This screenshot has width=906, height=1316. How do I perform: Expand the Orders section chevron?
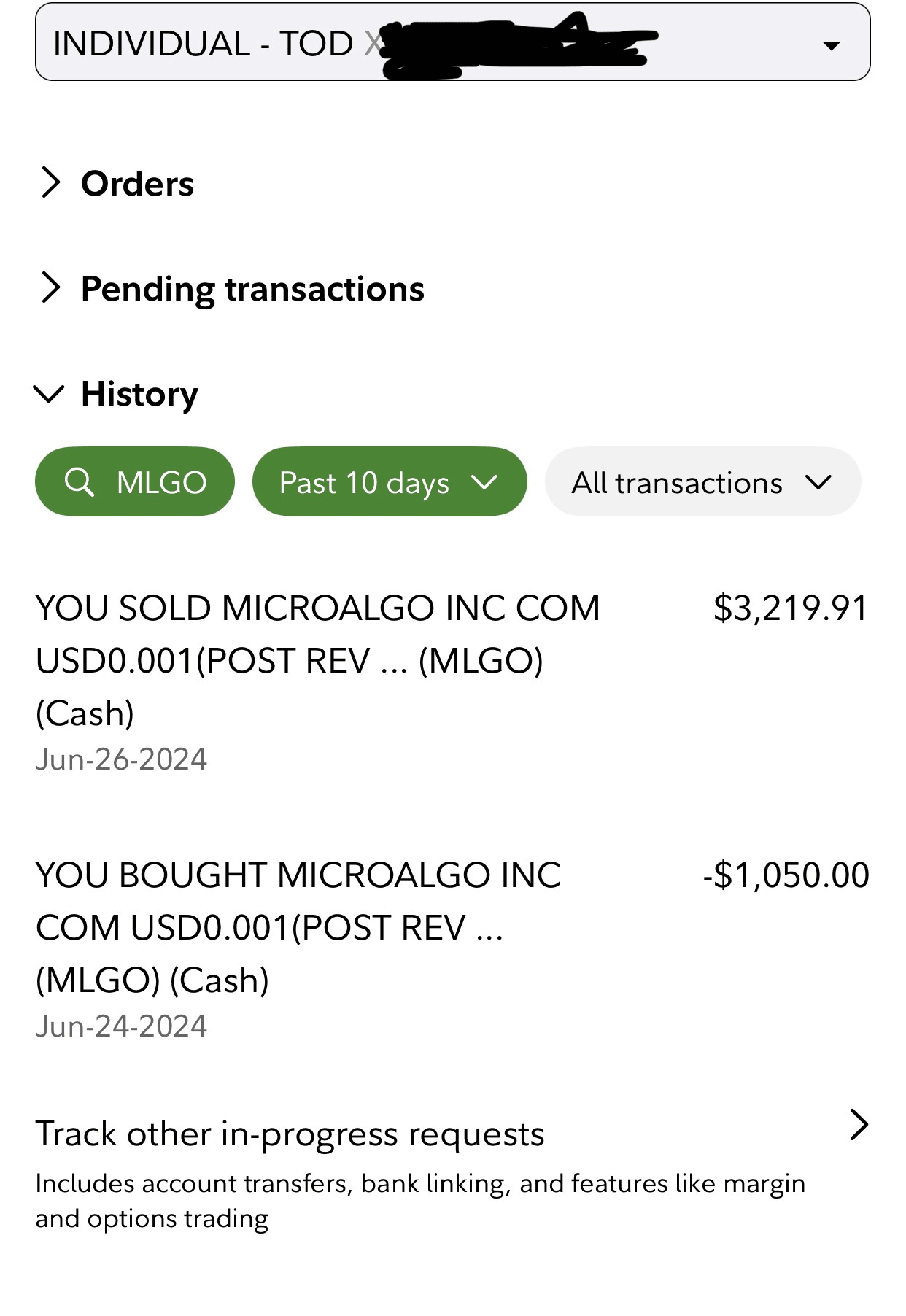point(50,182)
